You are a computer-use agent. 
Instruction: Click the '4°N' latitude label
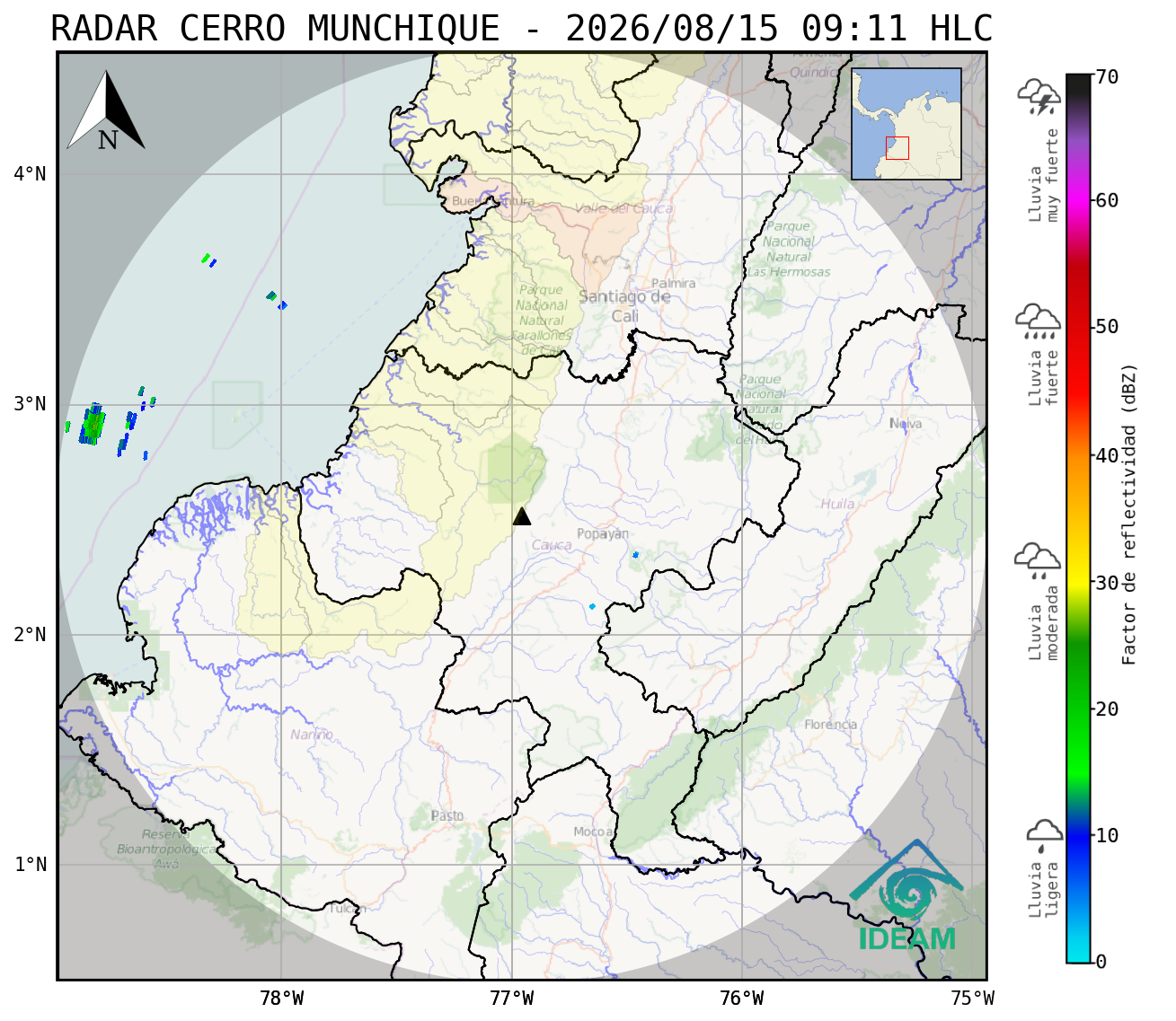30,173
